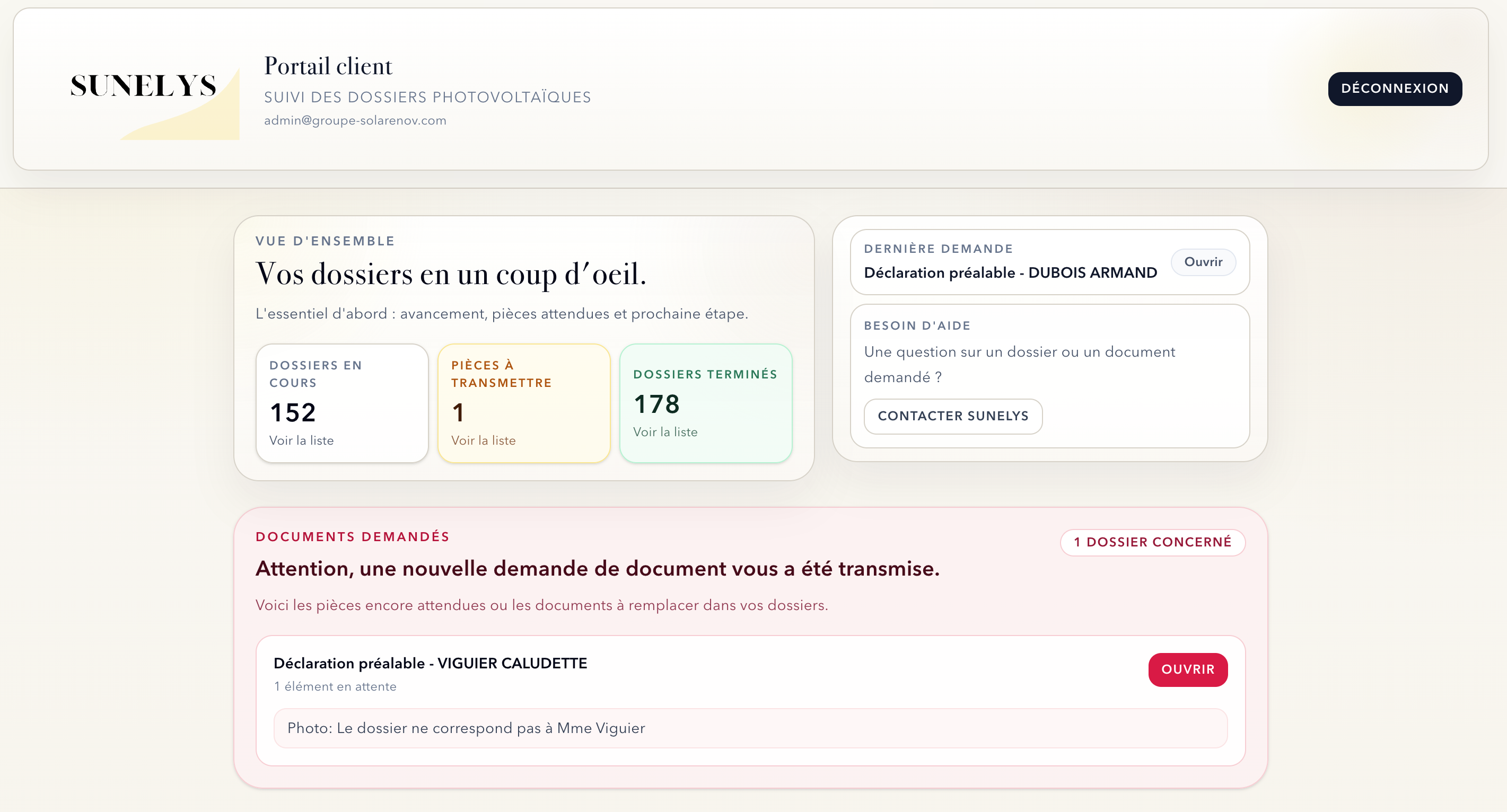See the list of dossiers terminés
Image resolution: width=1507 pixels, height=812 pixels.
coord(665,431)
